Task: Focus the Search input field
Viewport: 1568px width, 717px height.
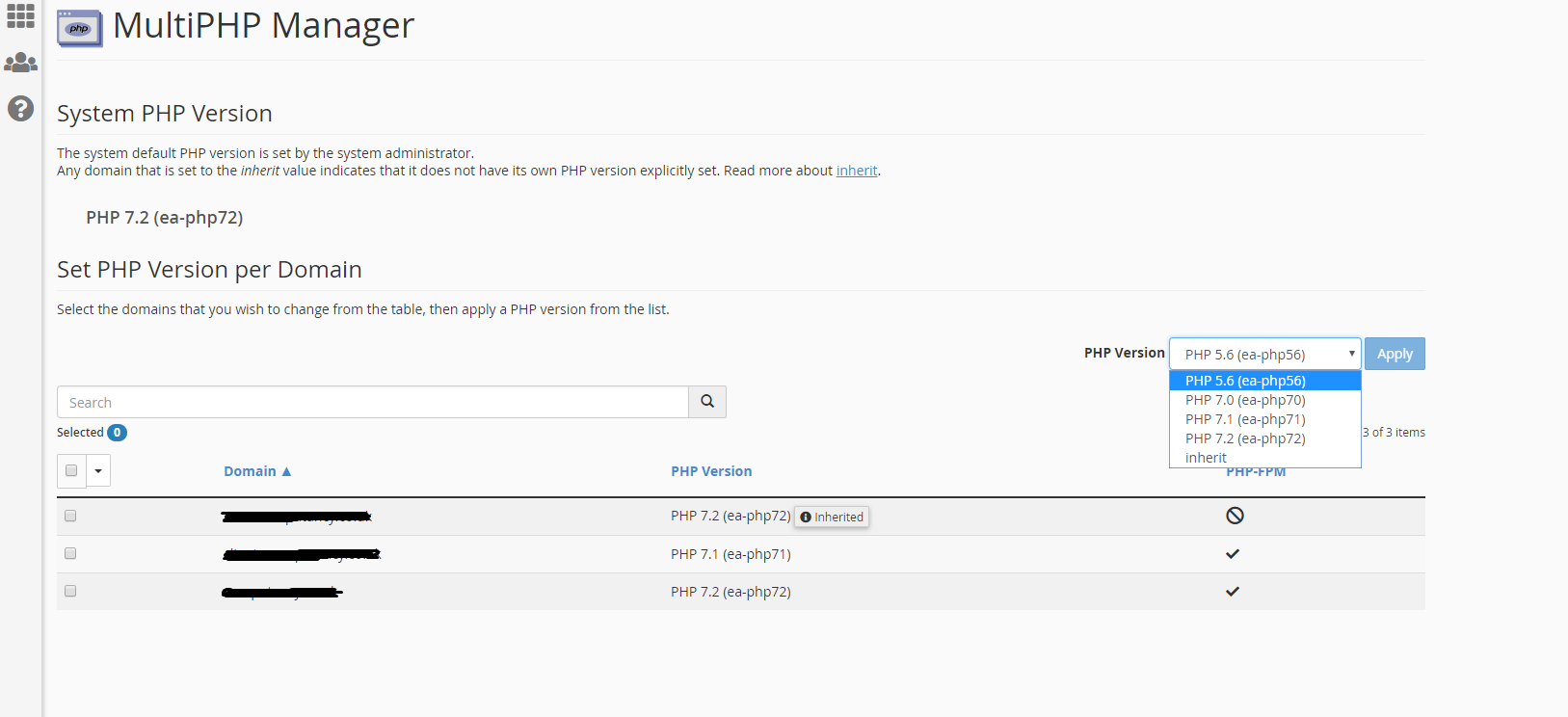Action: [373, 402]
